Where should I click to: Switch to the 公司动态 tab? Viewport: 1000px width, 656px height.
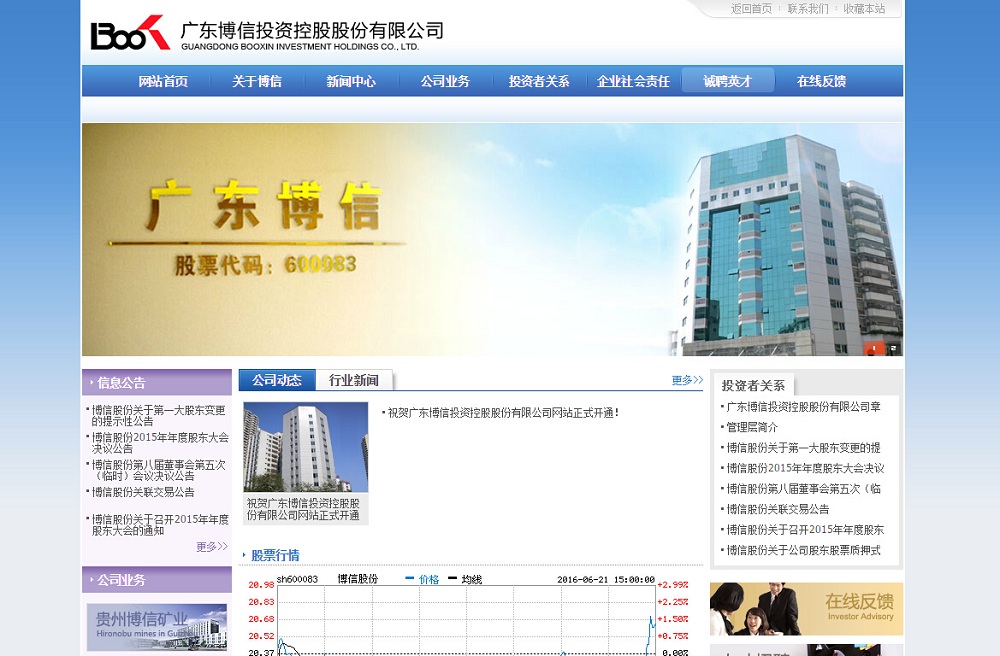click(277, 380)
